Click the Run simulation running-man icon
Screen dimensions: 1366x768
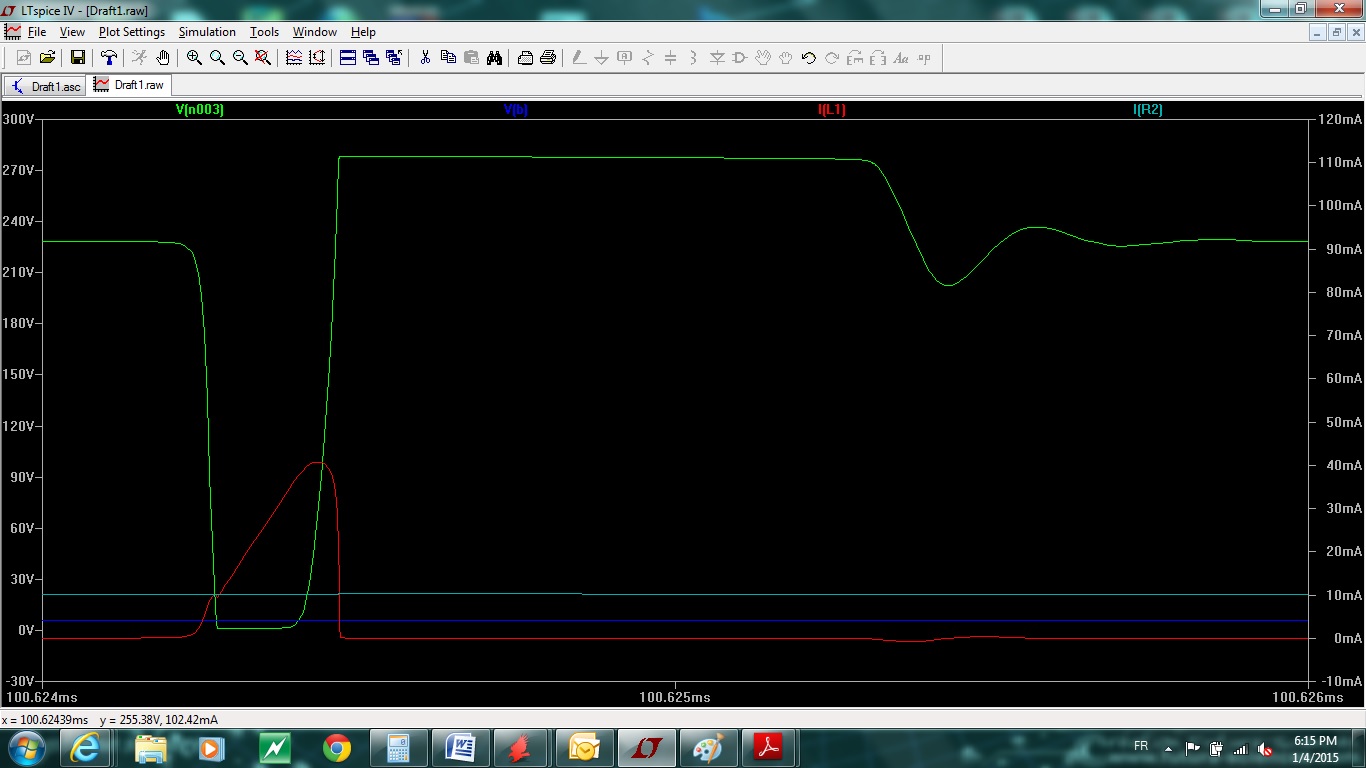tap(140, 58)
